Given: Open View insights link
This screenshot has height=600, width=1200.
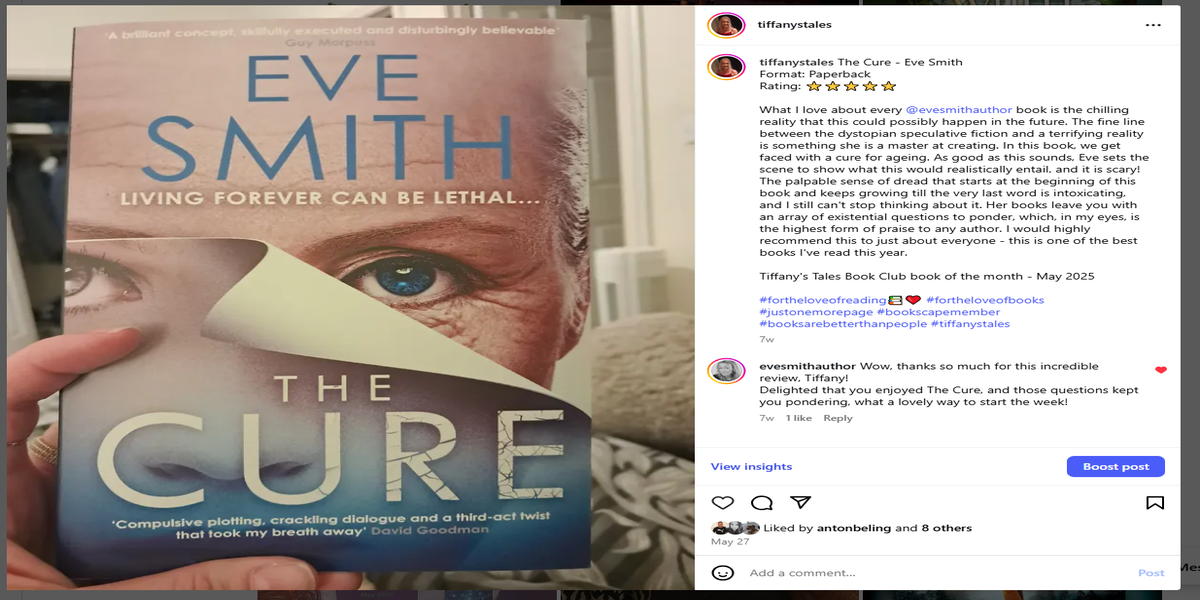Looking at the screenshot, I should 751,467.
